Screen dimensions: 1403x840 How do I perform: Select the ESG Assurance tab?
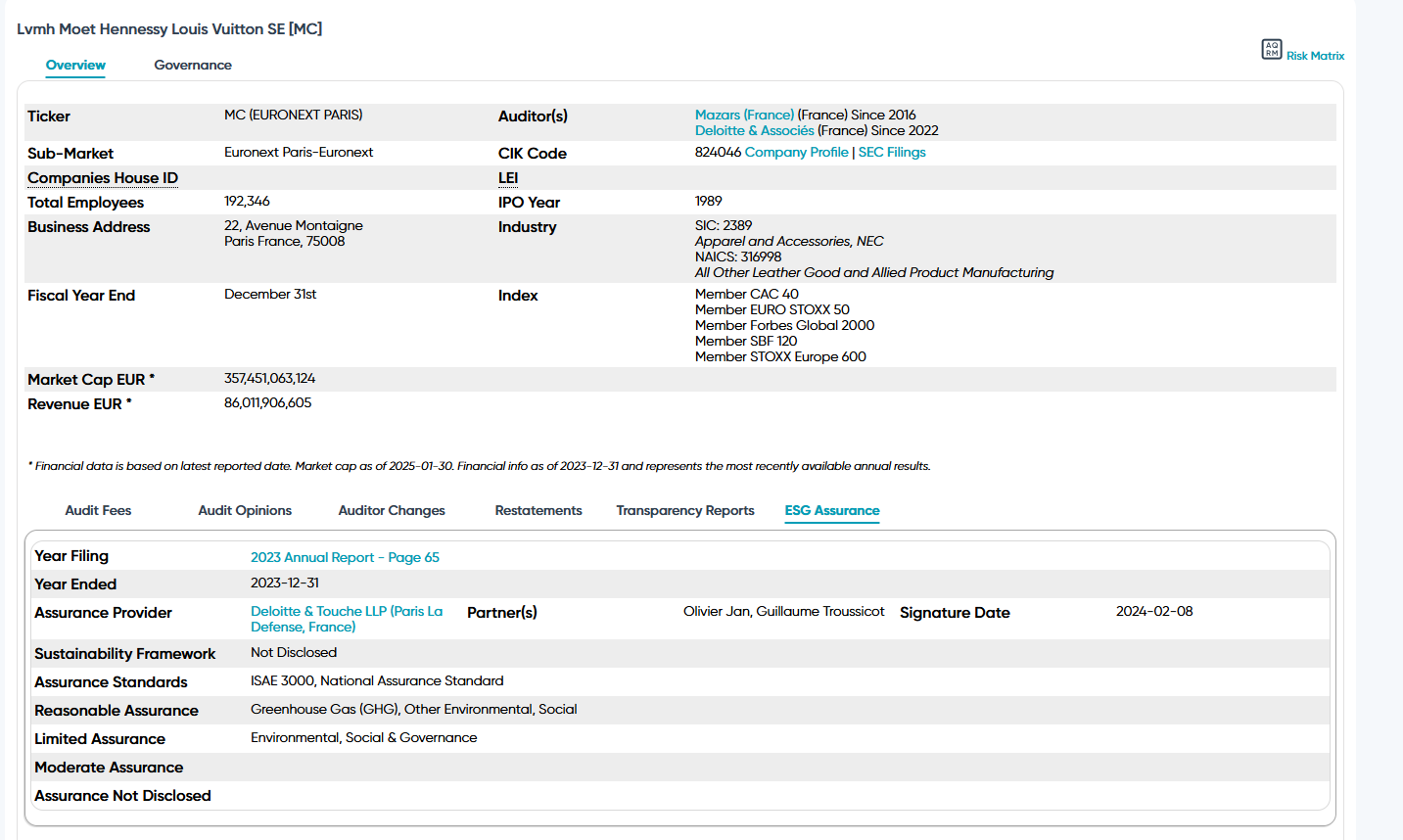click(x=832, y=510)
